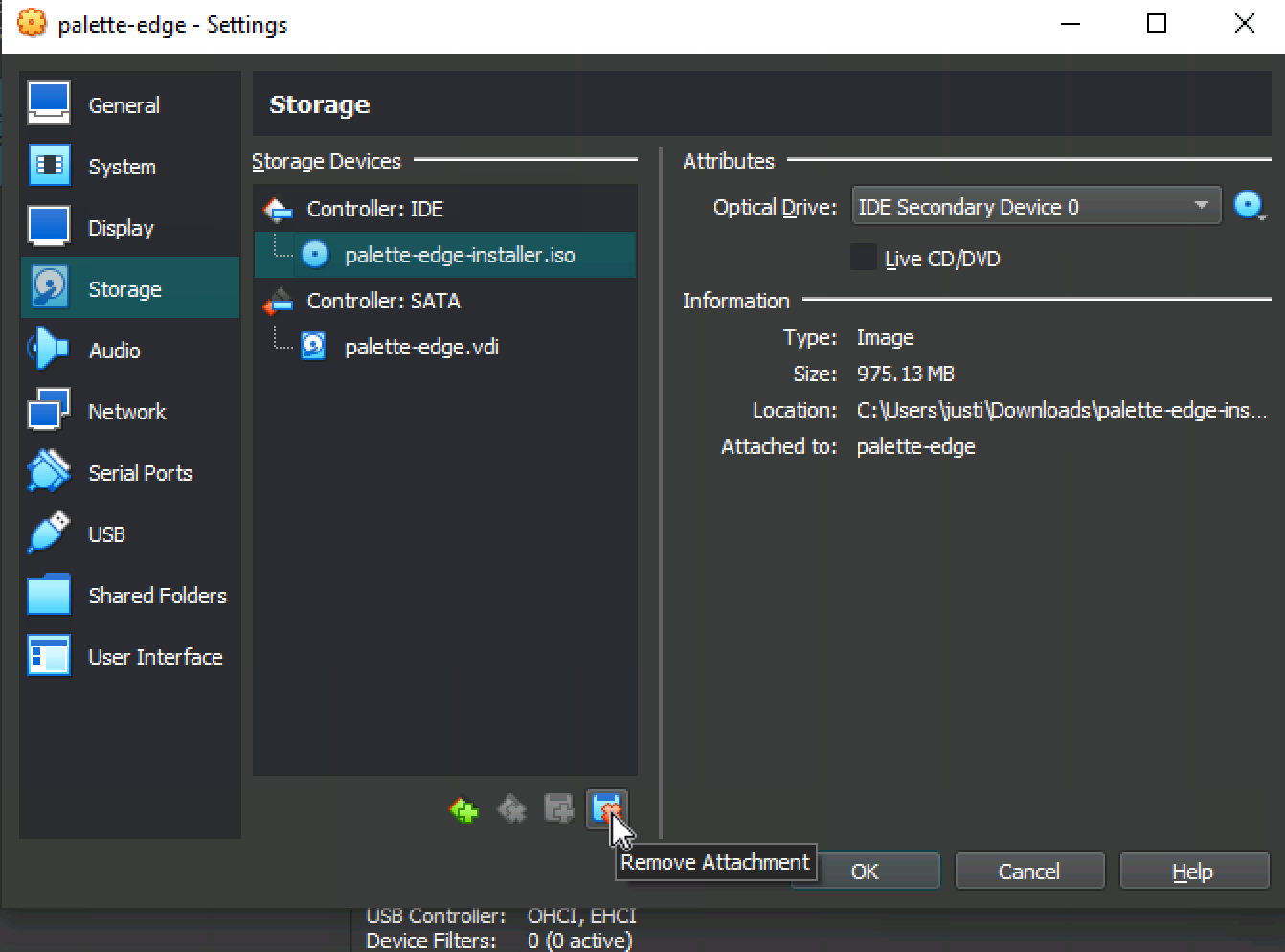The height and width of the screenshot is (952, 1285).
Task: Open the Optical Drive dropdown
Action: (x=1036, y=206)
